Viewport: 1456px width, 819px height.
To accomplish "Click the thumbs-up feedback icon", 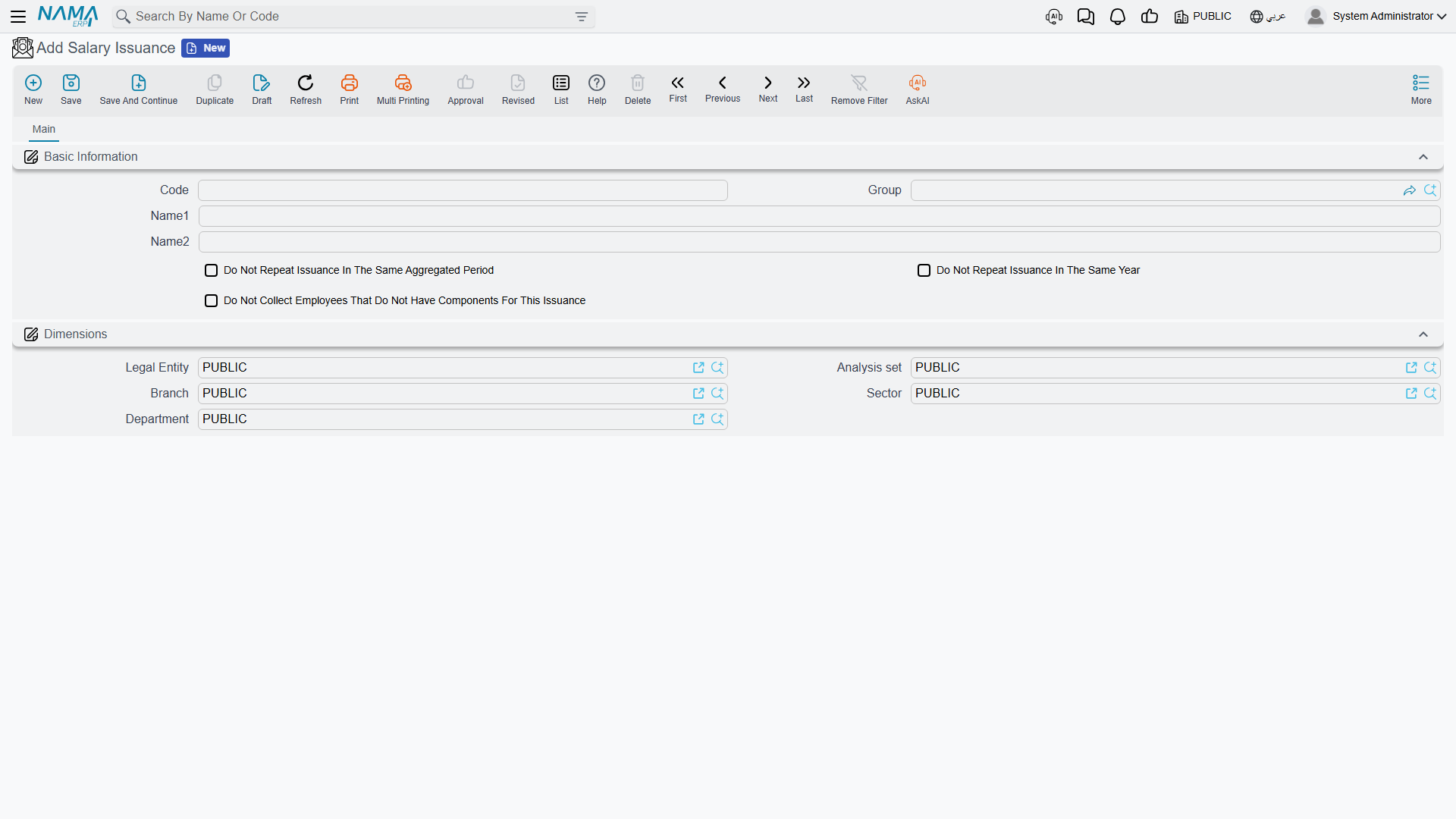I will [1150, 17].
